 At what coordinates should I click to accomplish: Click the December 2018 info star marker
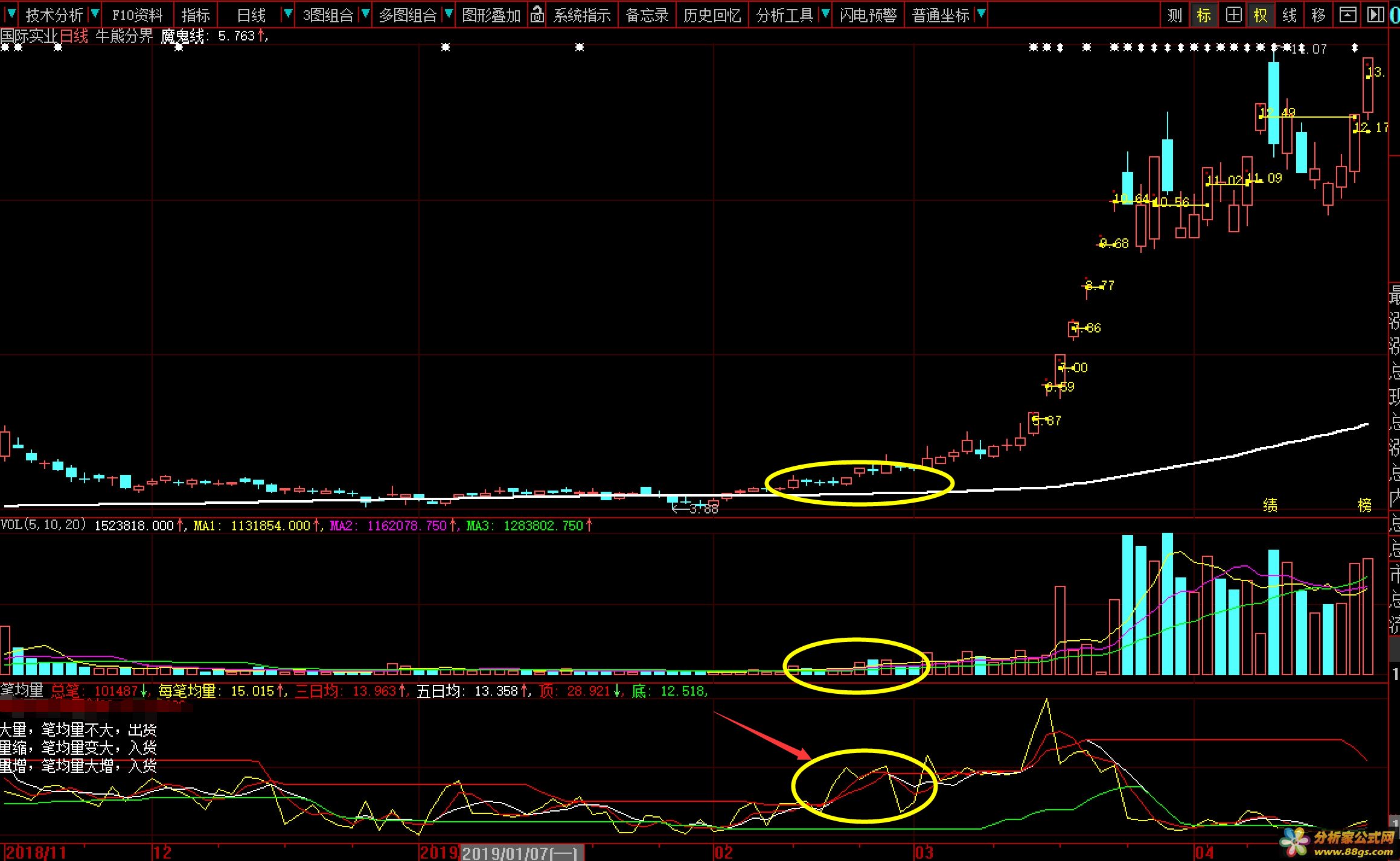point(179,47)
